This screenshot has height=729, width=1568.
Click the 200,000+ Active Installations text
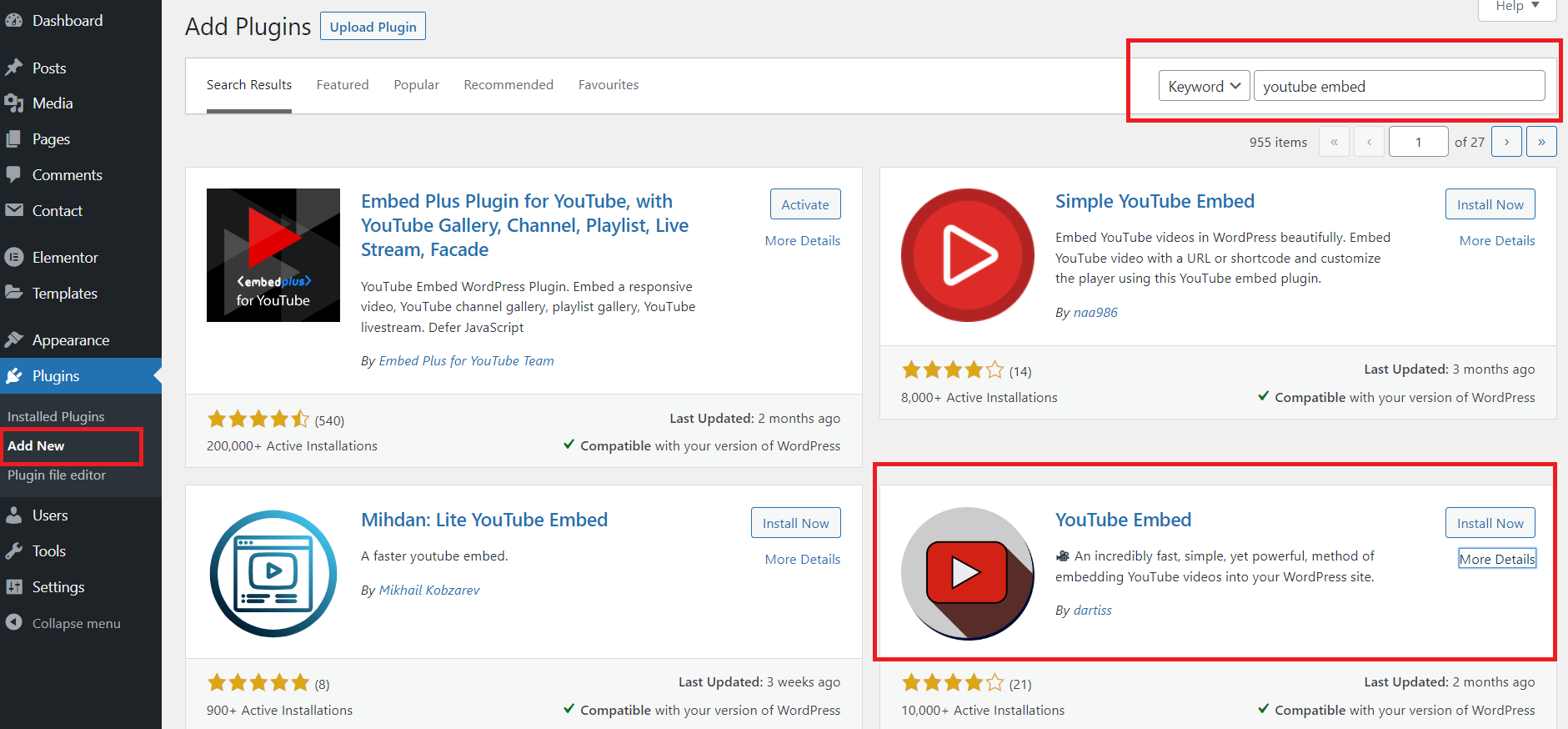click(x=292, y=446)
